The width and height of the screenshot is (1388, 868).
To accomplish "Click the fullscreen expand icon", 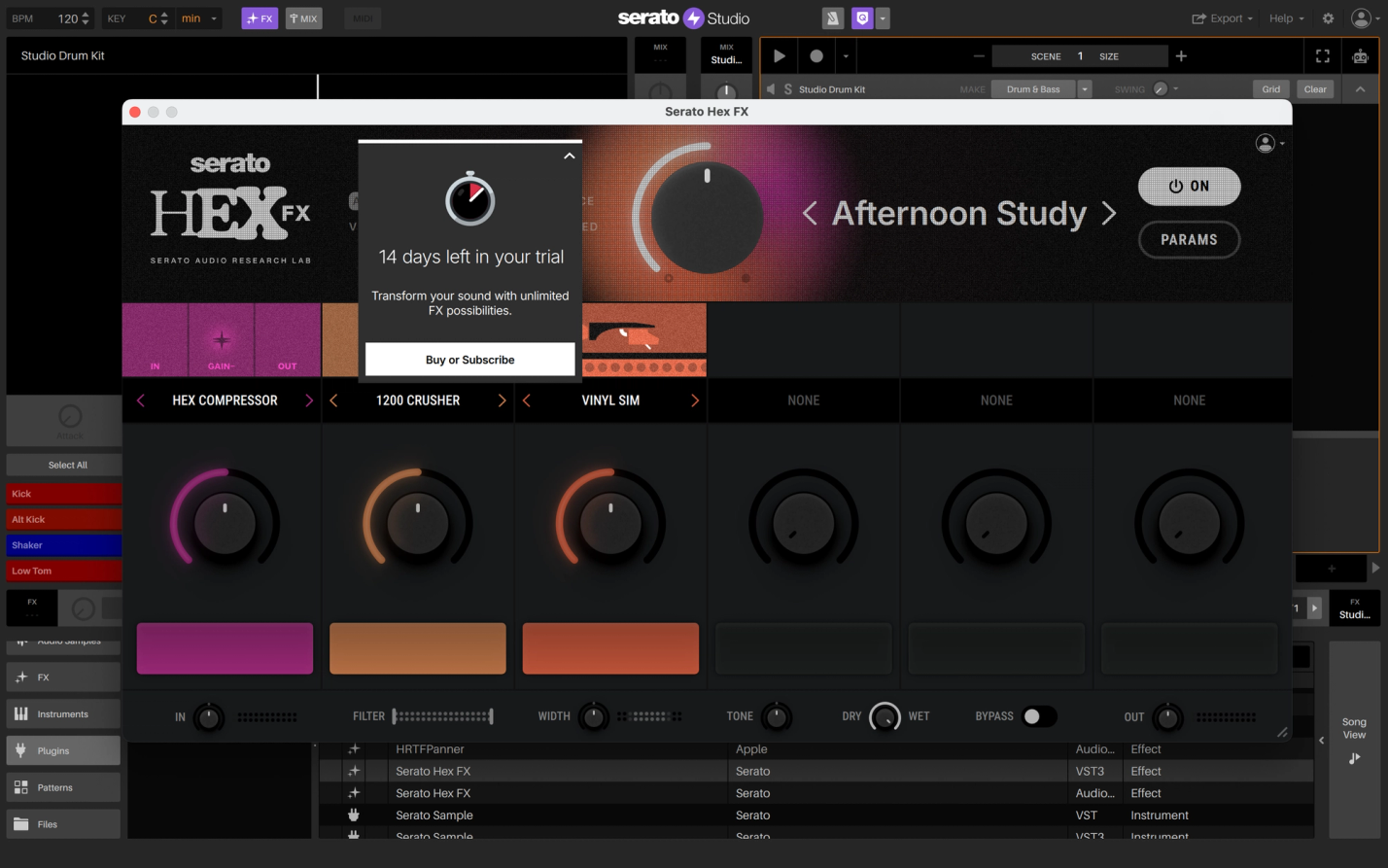I will [1322, 56].
